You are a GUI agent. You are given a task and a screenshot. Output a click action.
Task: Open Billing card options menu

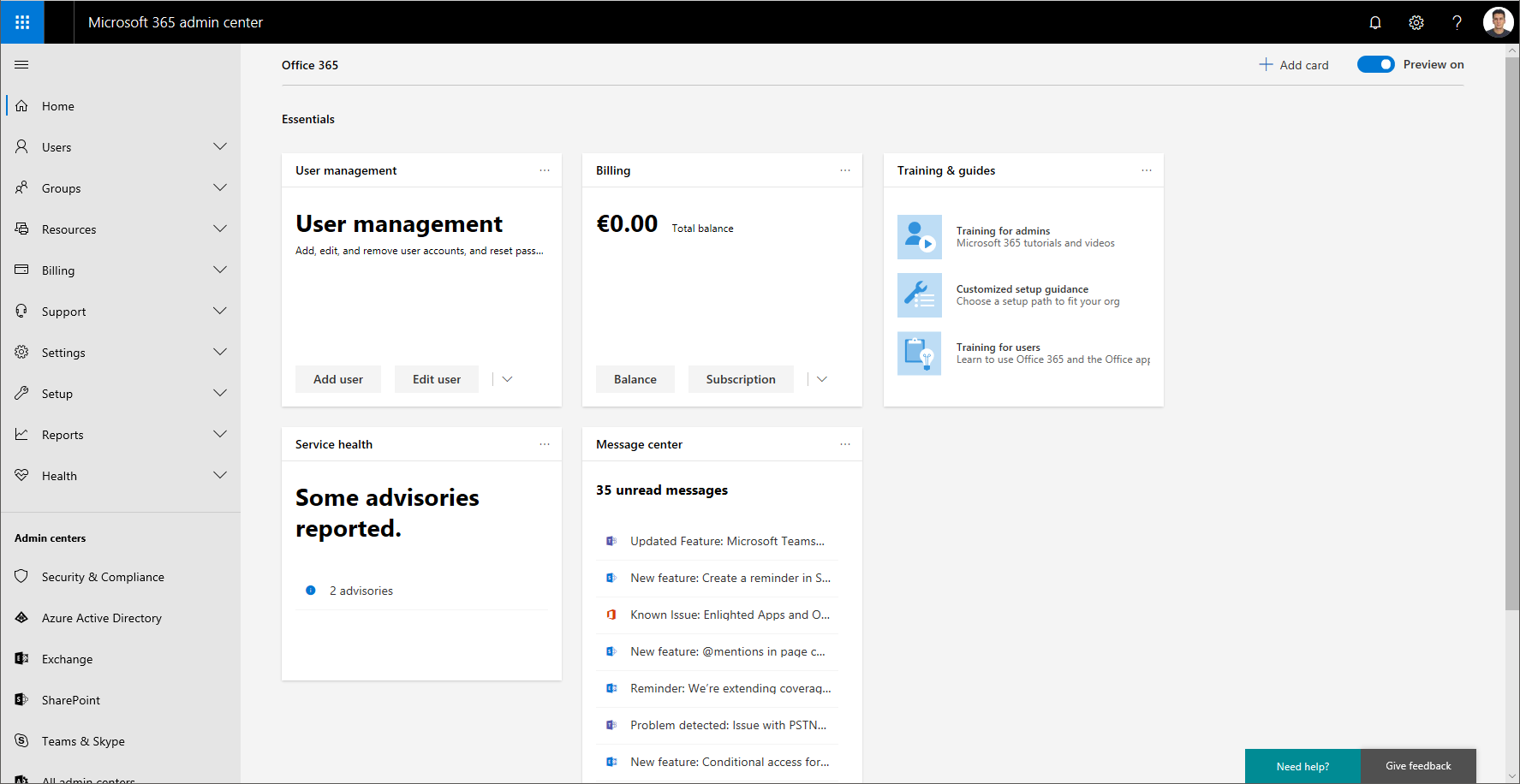point(845,170)
